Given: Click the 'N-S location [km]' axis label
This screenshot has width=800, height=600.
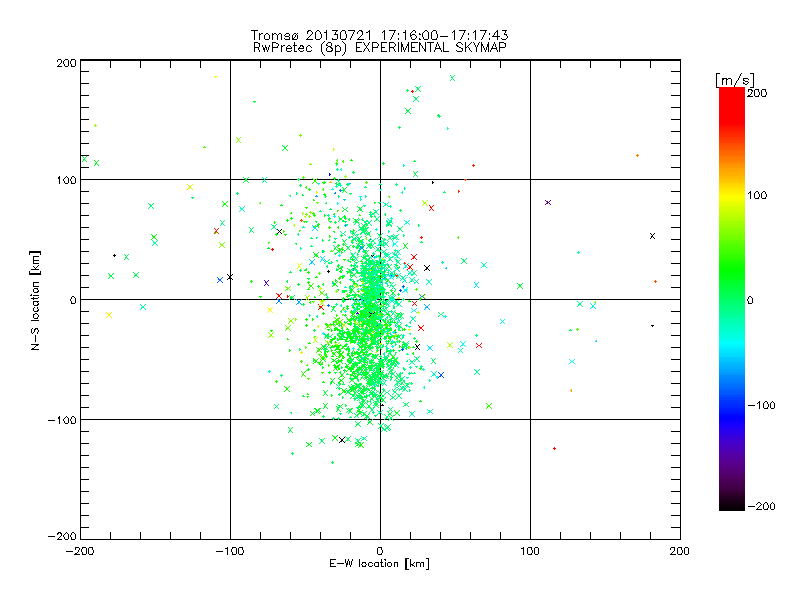Looking at the screenshot, I should click(35, 300).
